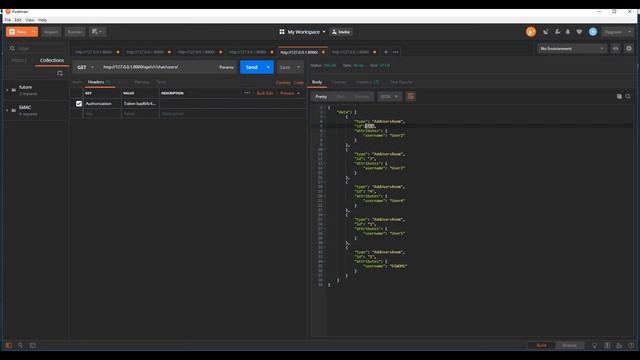Image resolution: width=640 pixels, height=360 pixels.
Task: Open the New button dropdown arrow
Action: point(34,32)
